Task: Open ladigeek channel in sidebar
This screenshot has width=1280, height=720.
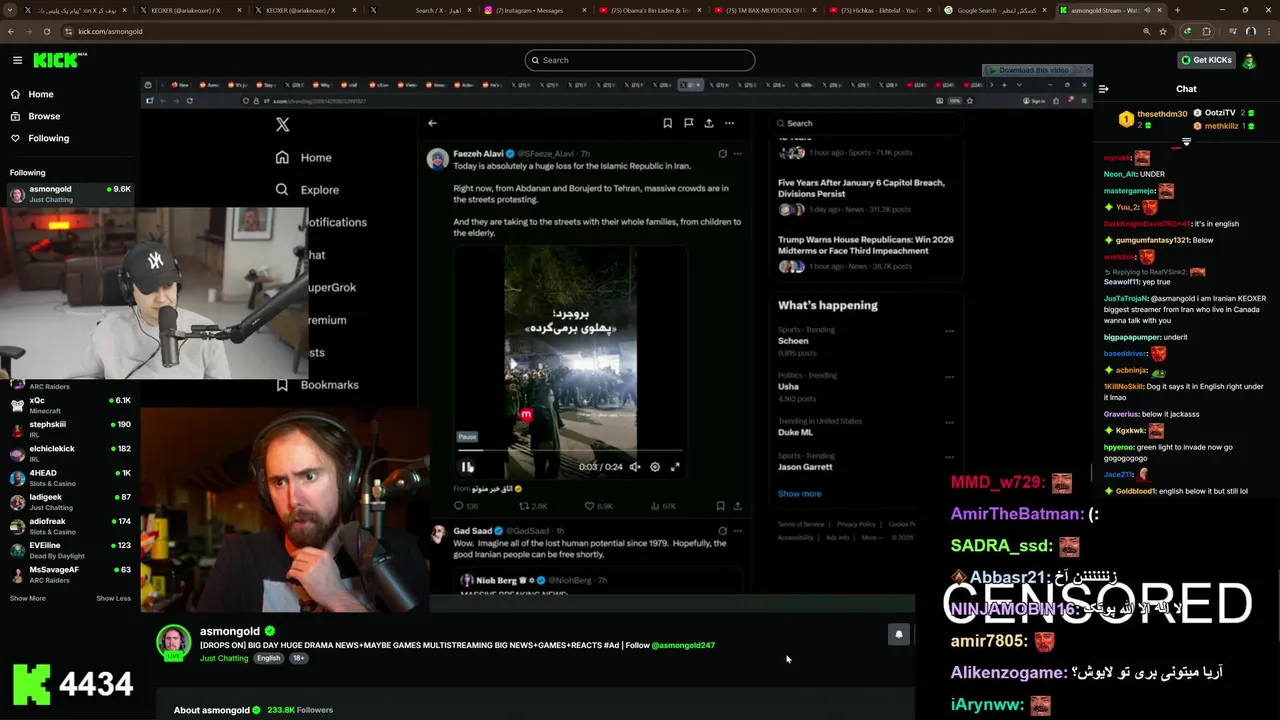Action: pos(70,502)
